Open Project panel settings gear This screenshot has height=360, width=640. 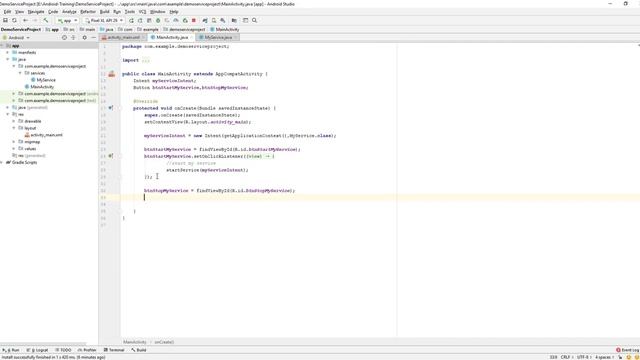tap(84, 38)
